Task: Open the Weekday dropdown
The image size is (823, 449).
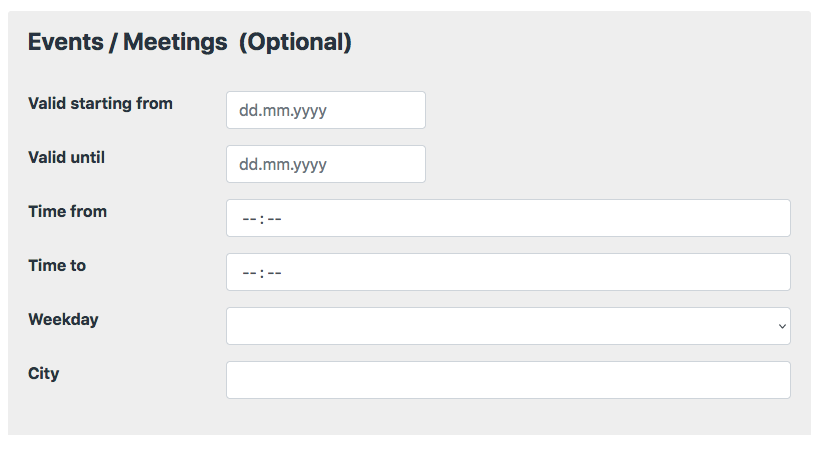Action: click(508, 326)
